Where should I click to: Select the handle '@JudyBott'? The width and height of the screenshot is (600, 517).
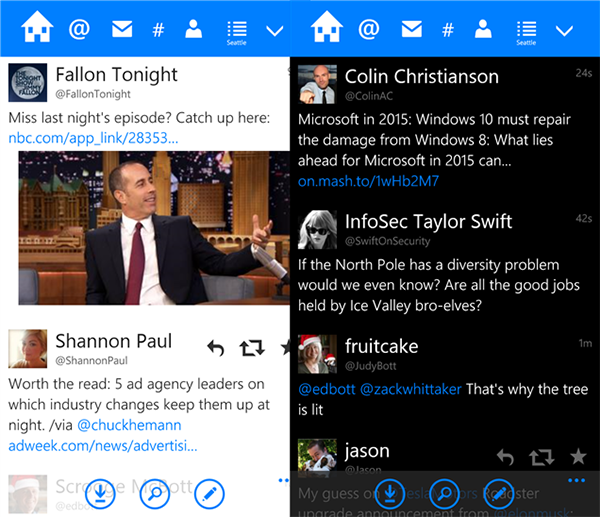coord(370,366)
